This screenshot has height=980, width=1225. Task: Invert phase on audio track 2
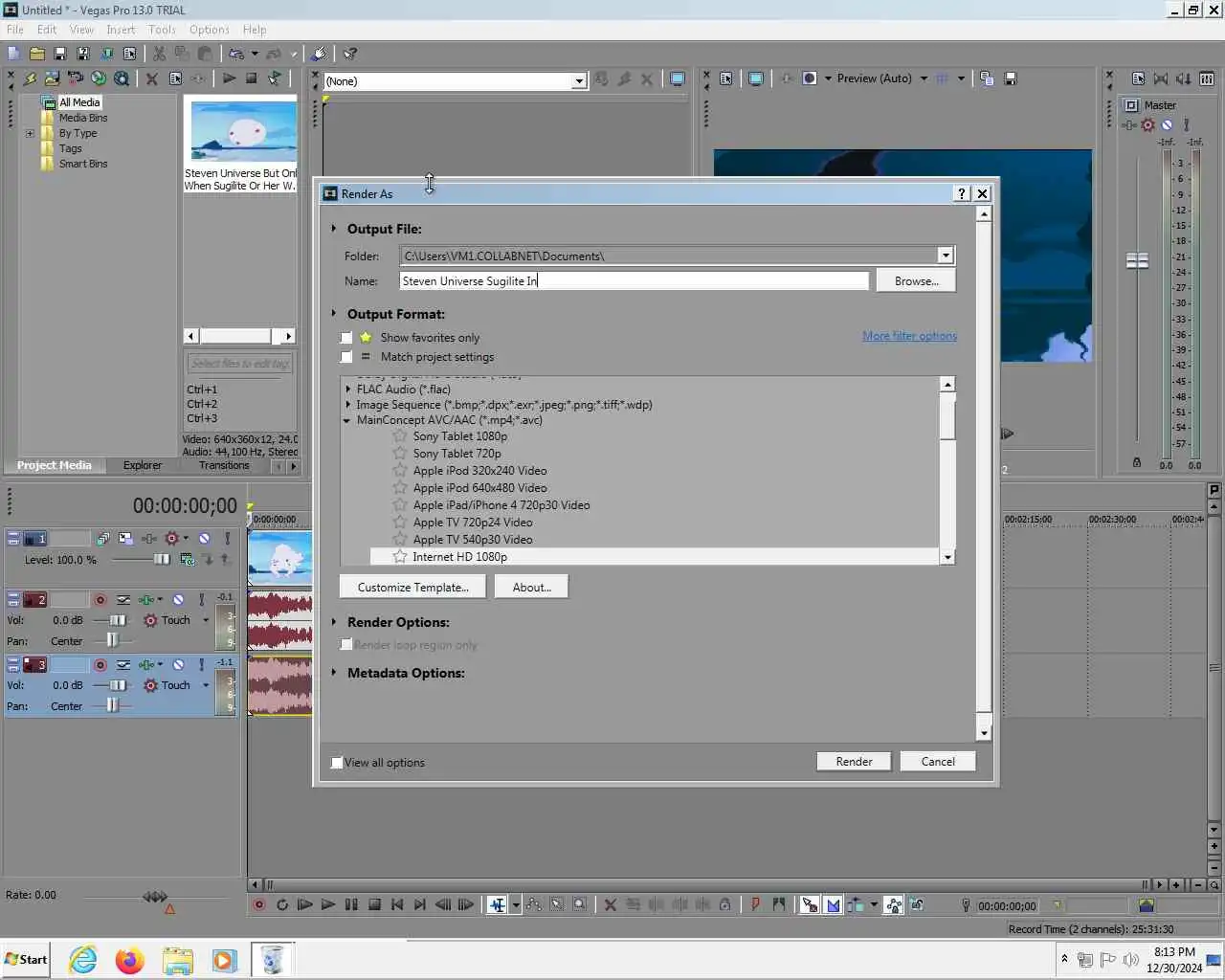click(x=123, y=600)
